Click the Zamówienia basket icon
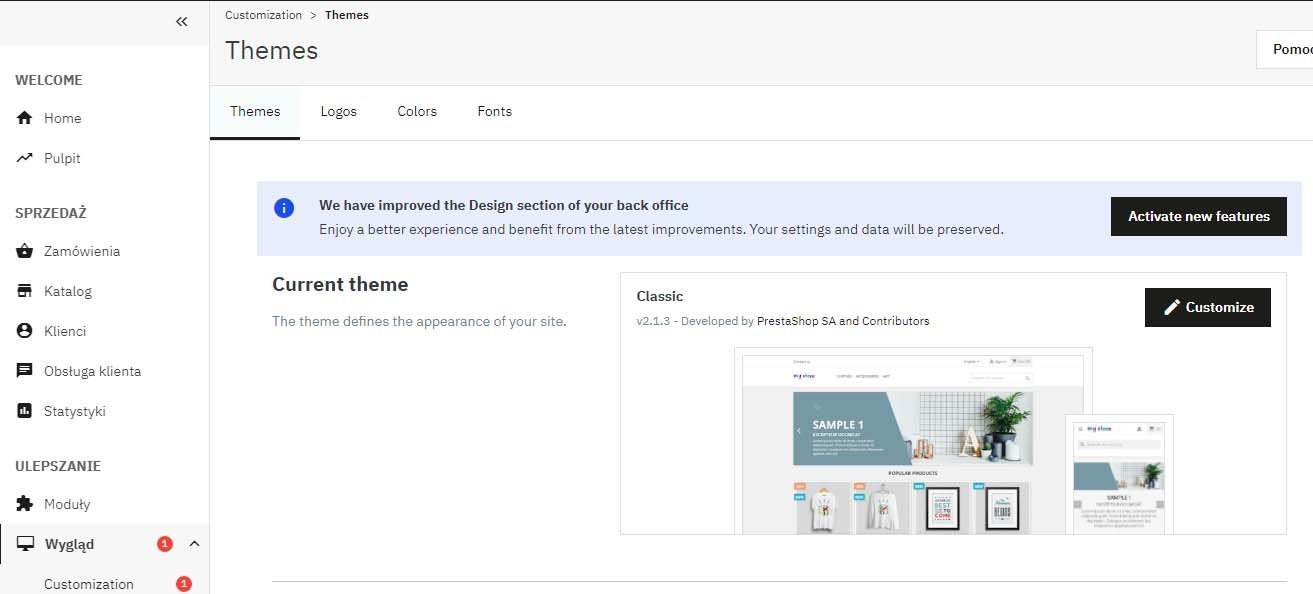Screen dimensions: 1313x594 point(26,251)
